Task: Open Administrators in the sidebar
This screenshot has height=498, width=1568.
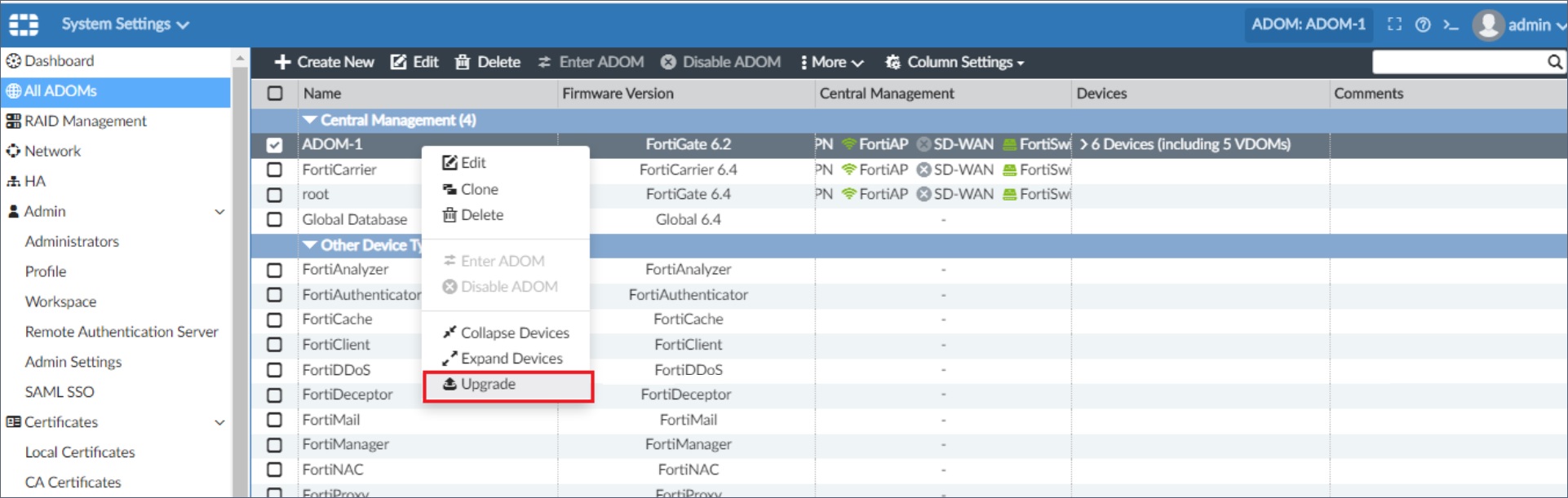Action: 72,241
